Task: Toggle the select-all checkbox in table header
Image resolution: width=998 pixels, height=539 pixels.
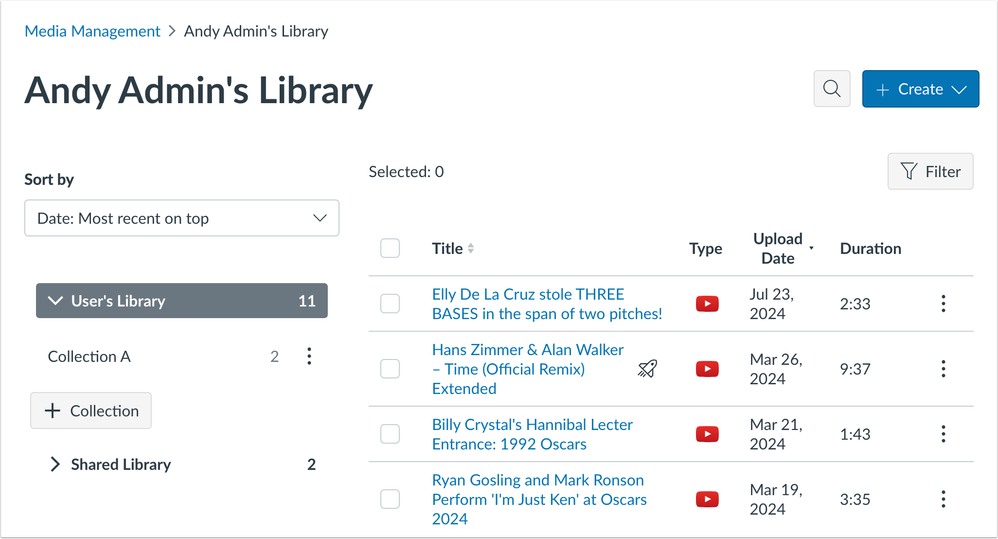Action: pyautogui.click(x=390, y=248)
